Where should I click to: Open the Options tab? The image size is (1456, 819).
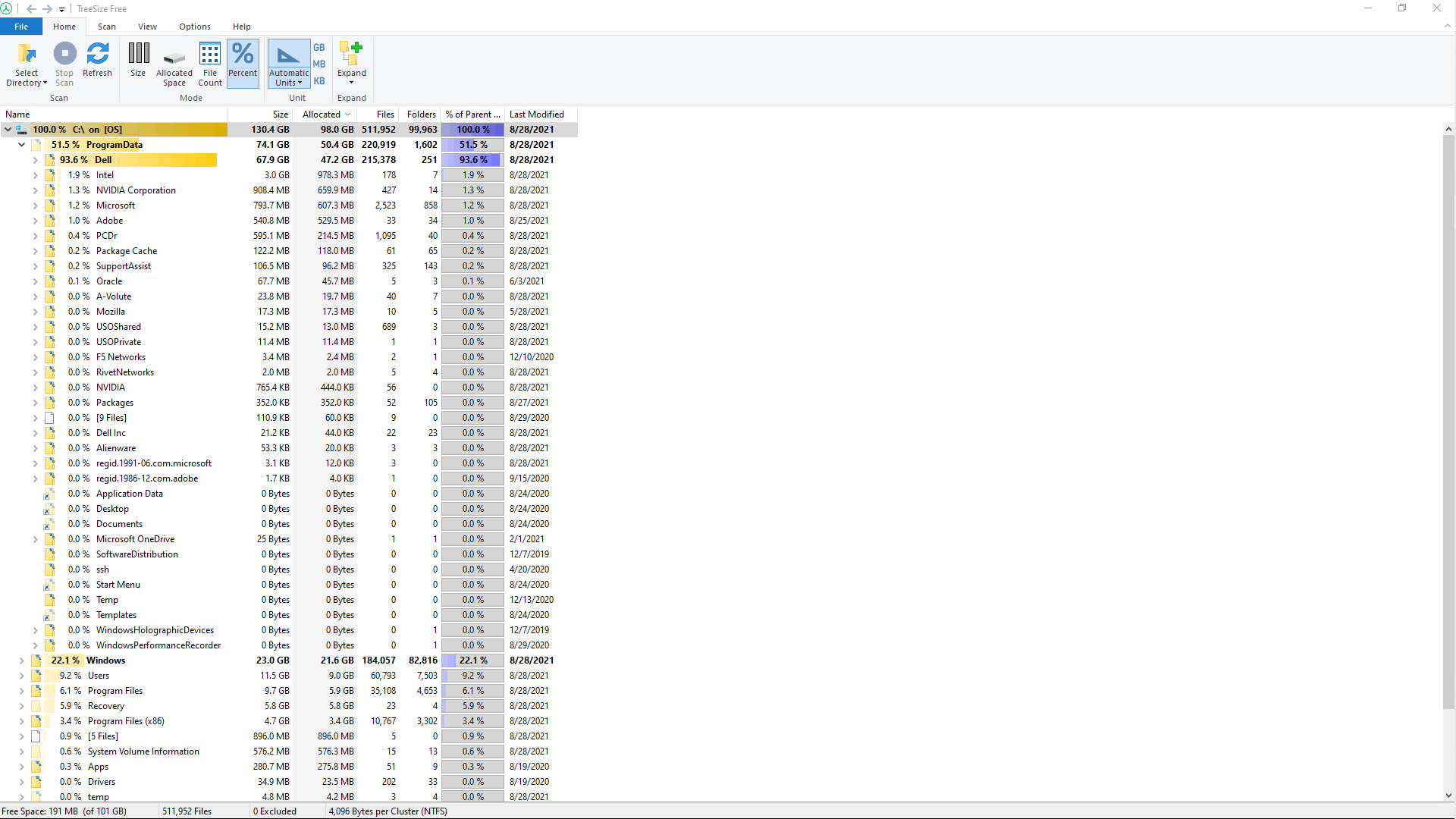[195, 27]
